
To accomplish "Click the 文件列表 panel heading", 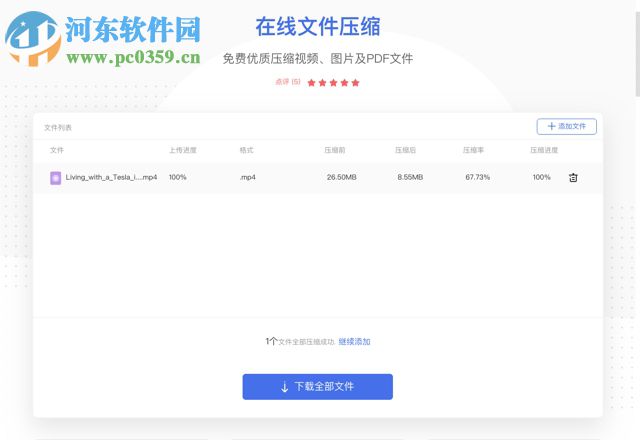I will (x=58, y=128).
